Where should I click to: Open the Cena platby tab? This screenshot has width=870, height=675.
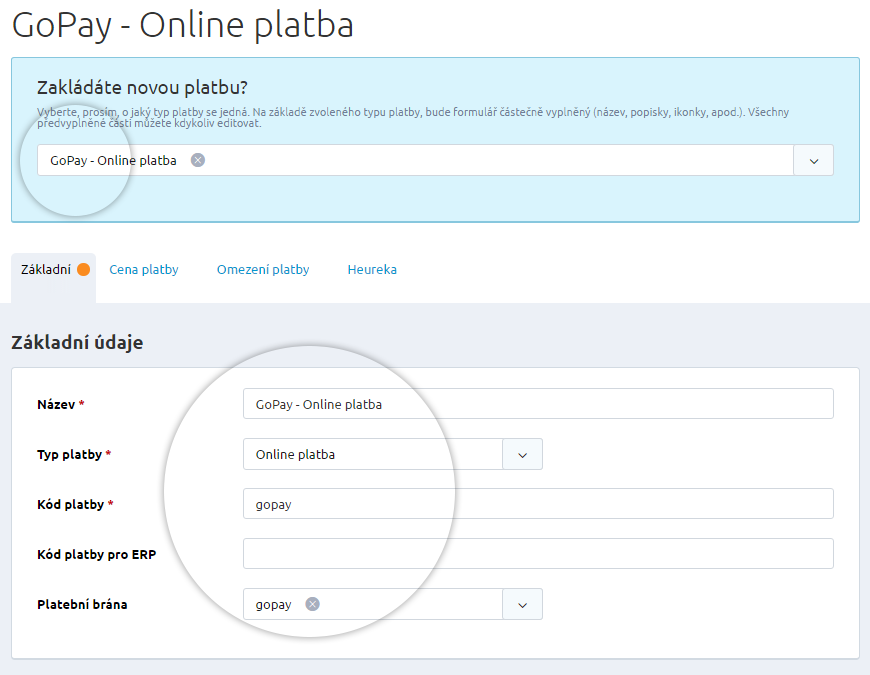144,270
